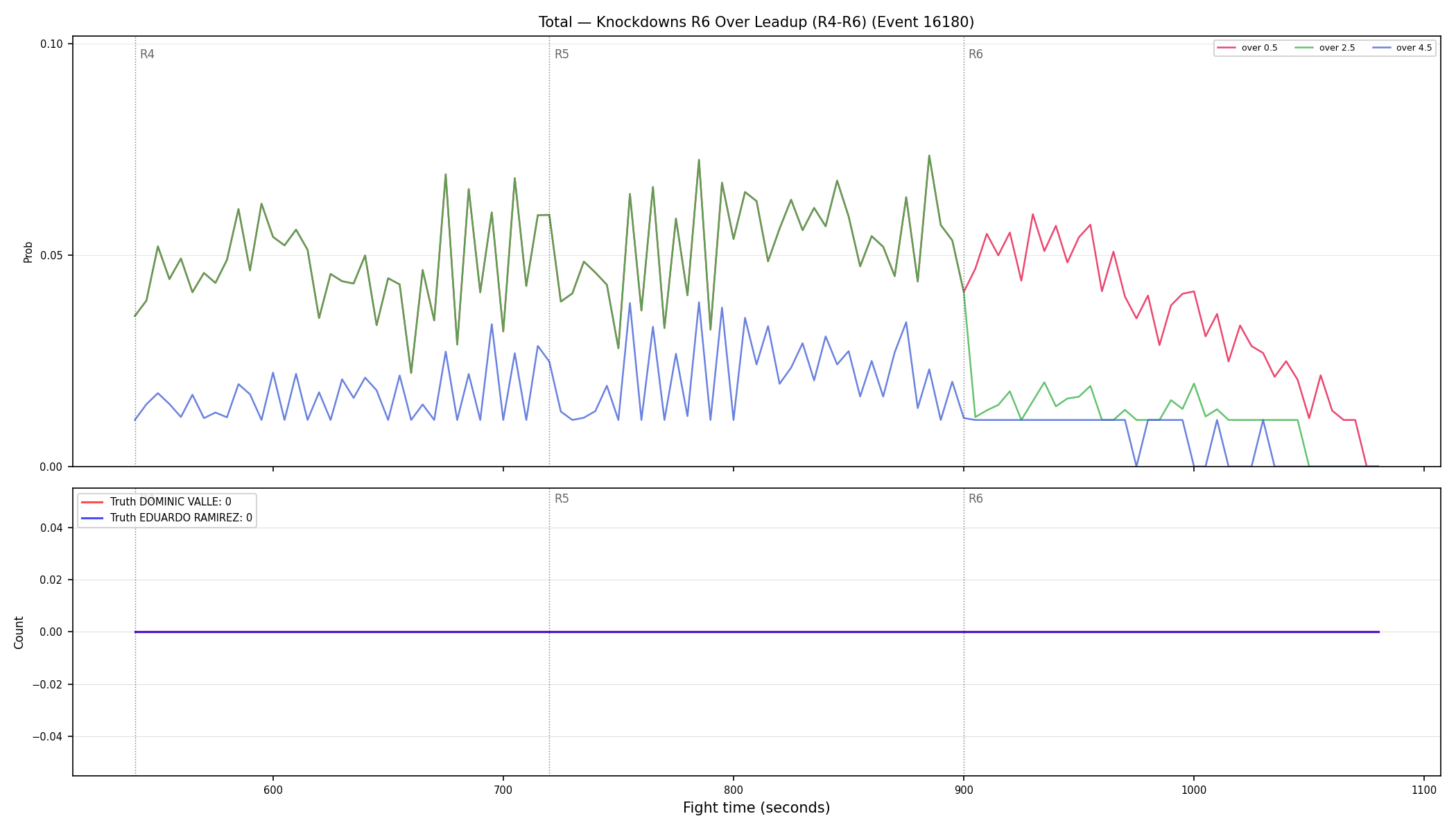The width and height of the screenshot is (1456, 832).
Task: Click the blue 'over 4.5' legend line swatch
Action: [x=1381, y=48]
